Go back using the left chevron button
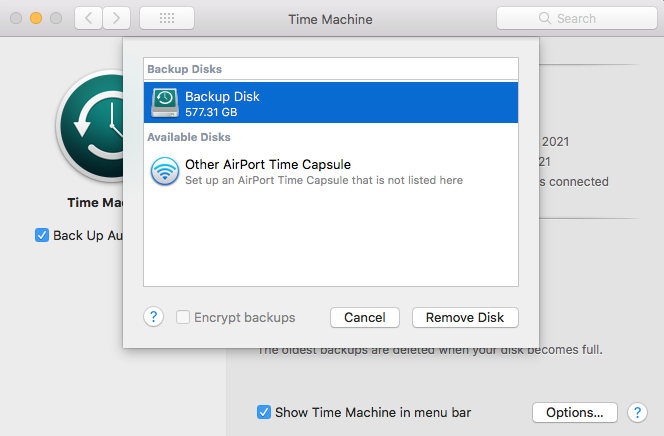Screen dimensions: 664x436 [x=89, y=18]
